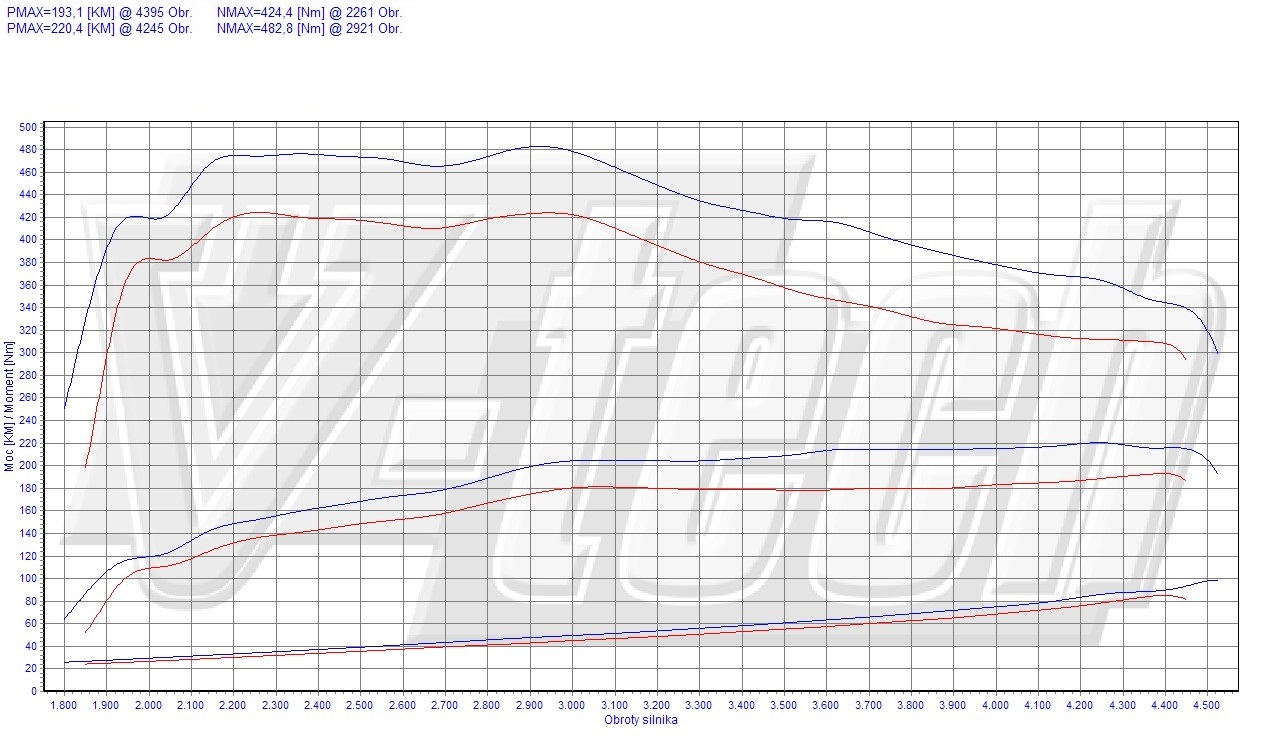This screenshot has width=1264, height=742.
Task: Click the "Obroty silnika" axis title
Action: point(640,720)
